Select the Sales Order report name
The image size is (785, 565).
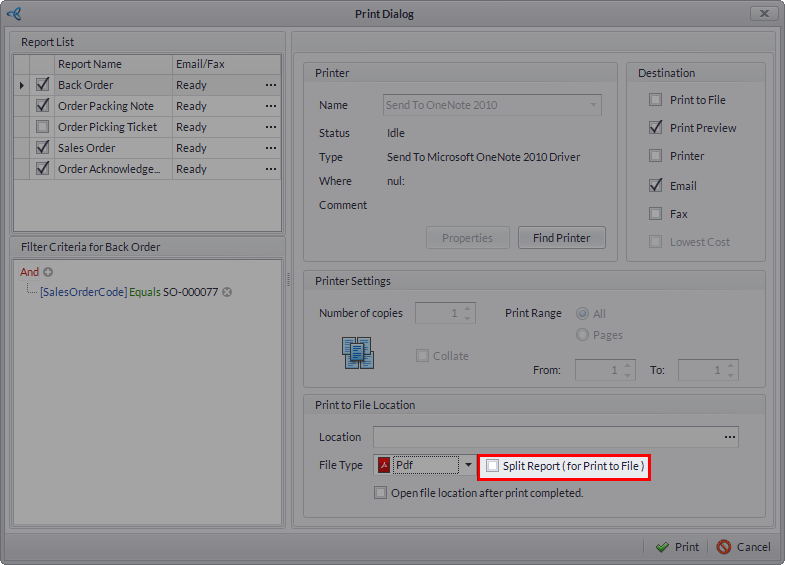87,148
